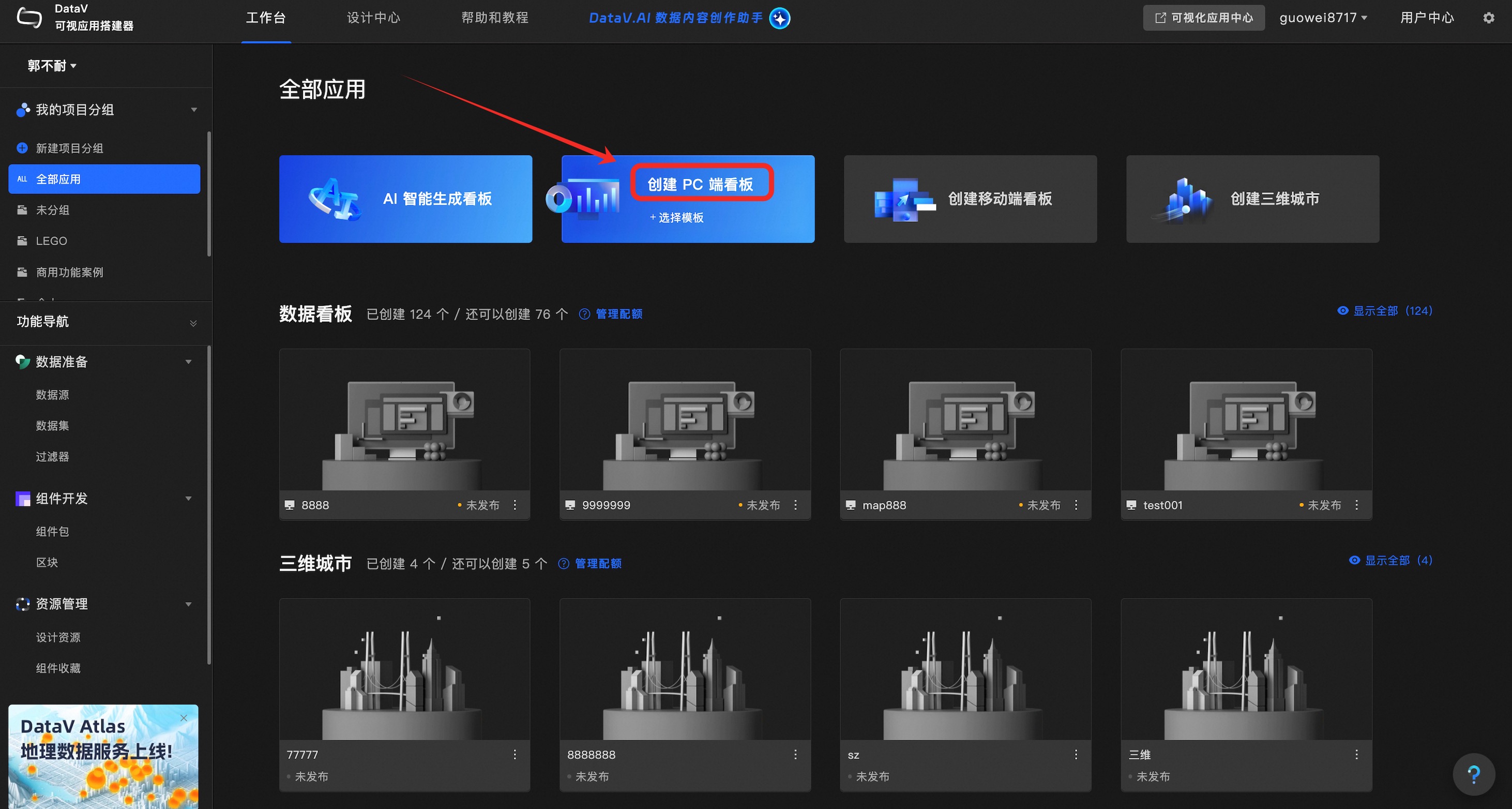Click the DataV logo icon
Screen dimensions: 1512x809
tap(29, 17)
